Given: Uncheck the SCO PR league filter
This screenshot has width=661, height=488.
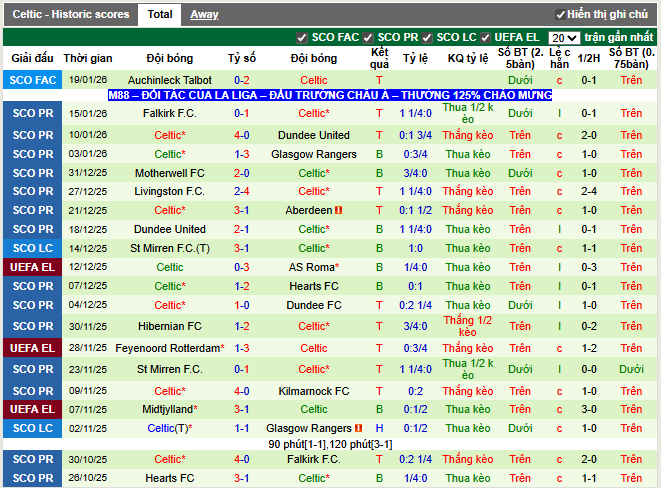Looking at the screenshot, I should (x=368, y=38).
